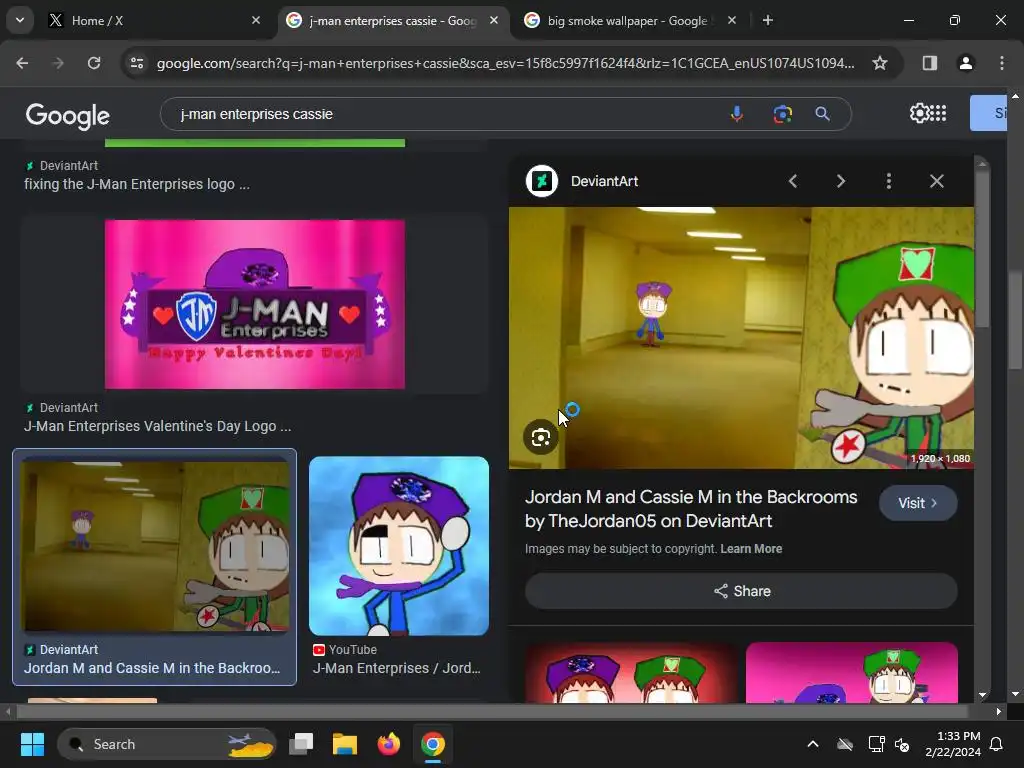Close the Home / X tab
1024x768 pixels.
point(256,21)
